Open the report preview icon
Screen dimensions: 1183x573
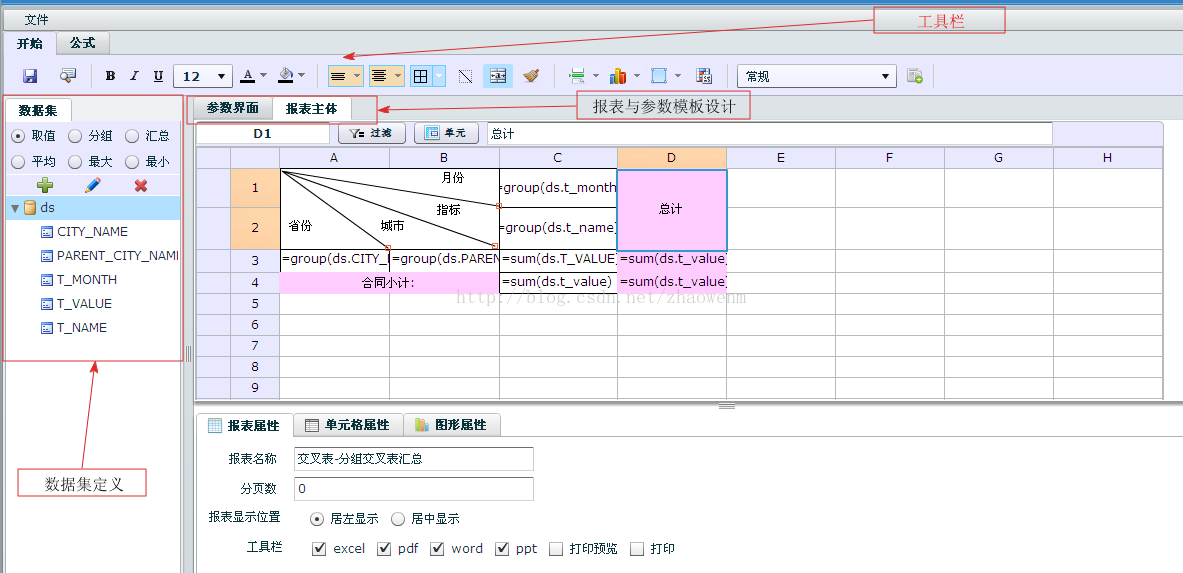[x=69, y=76]
